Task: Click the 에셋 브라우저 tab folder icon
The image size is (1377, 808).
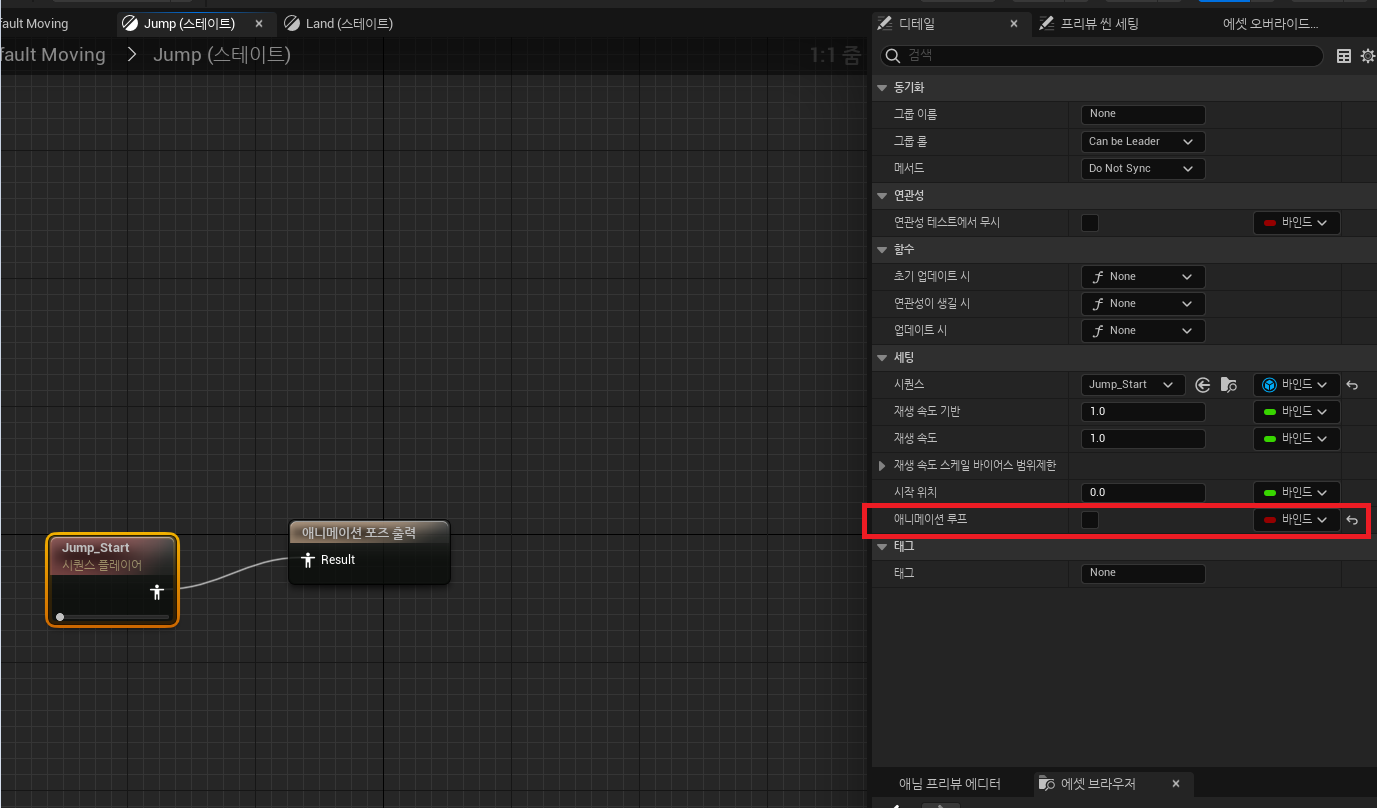Action: 1046,783
